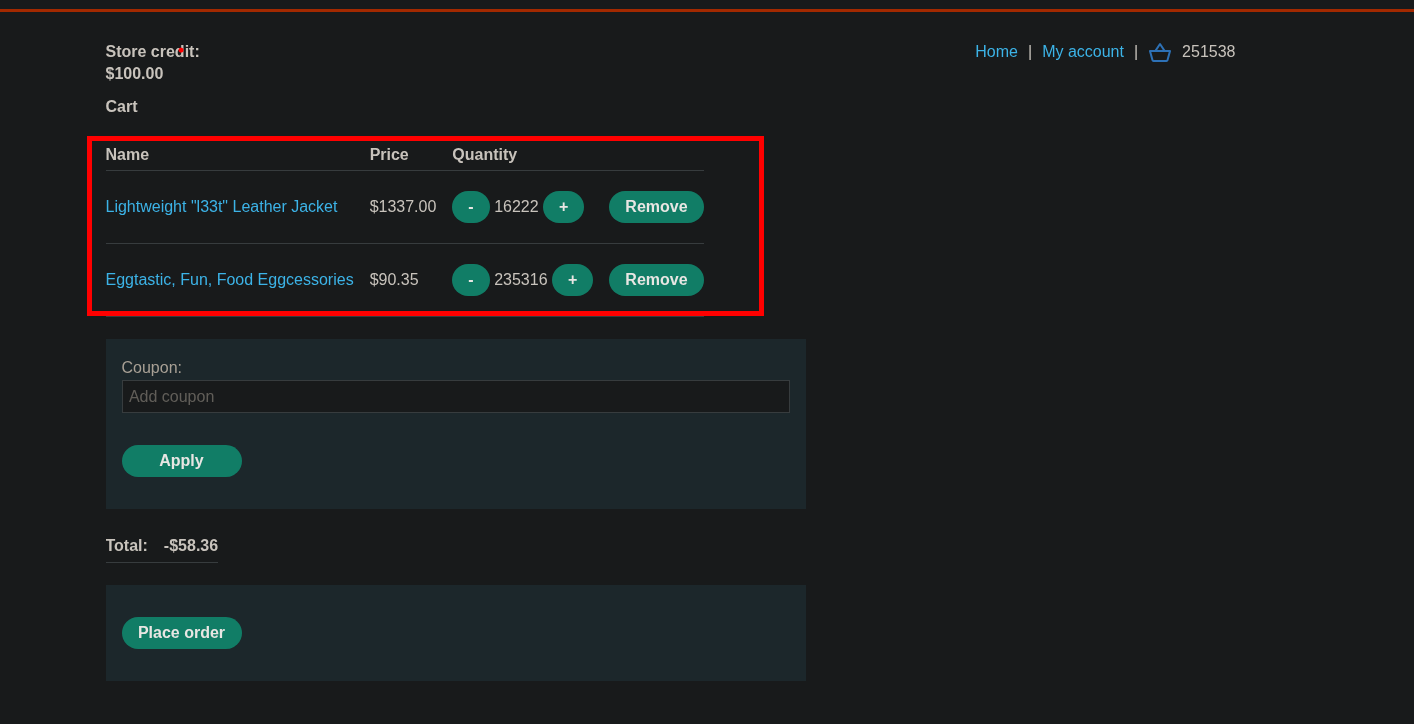Increase the Leather Jacket quantity

tap(563, 207)
